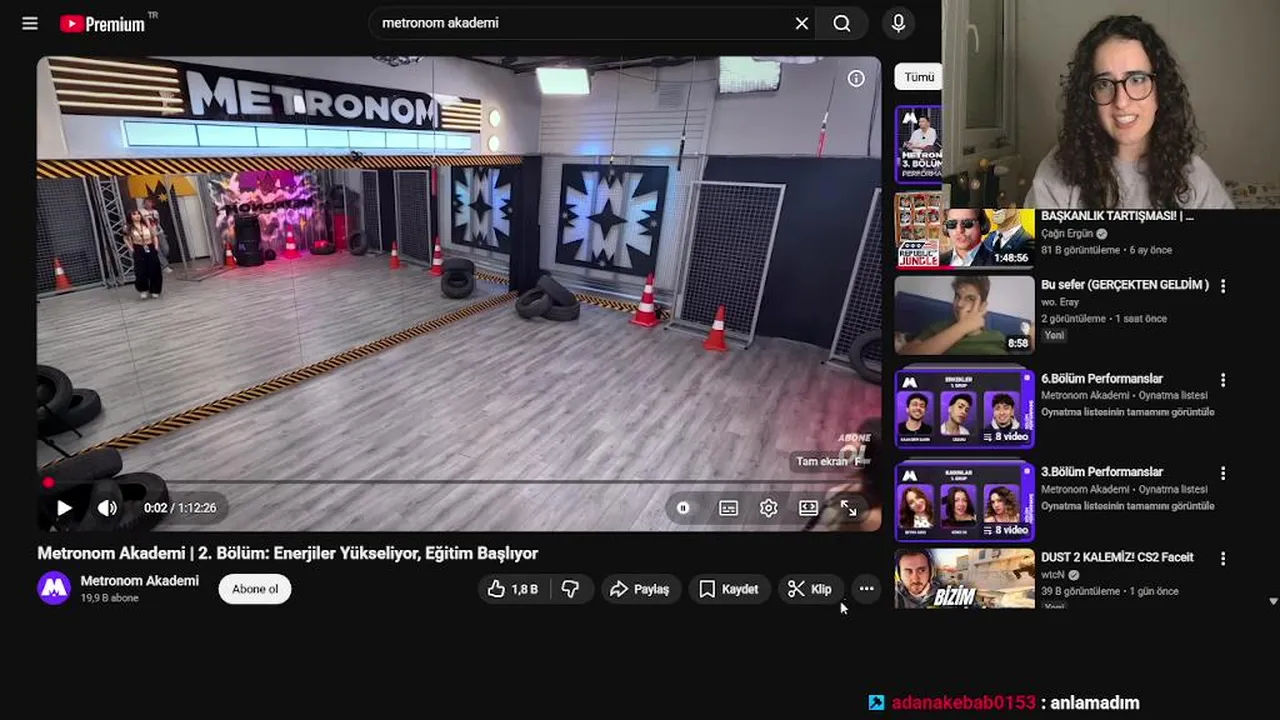Click the wo. Eray channel name
Screen dimensions: 1280x720
(x=1062, y=303)
